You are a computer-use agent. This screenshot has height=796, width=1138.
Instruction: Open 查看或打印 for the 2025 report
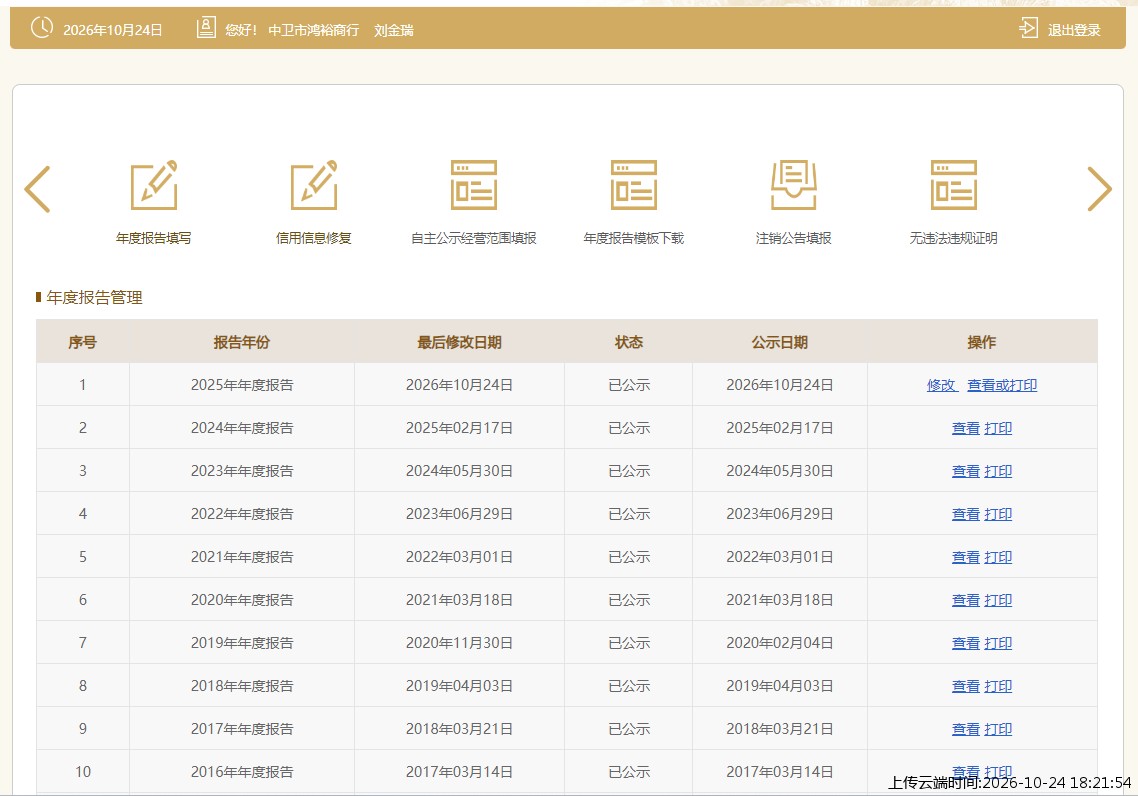(x=1002, y=385)
